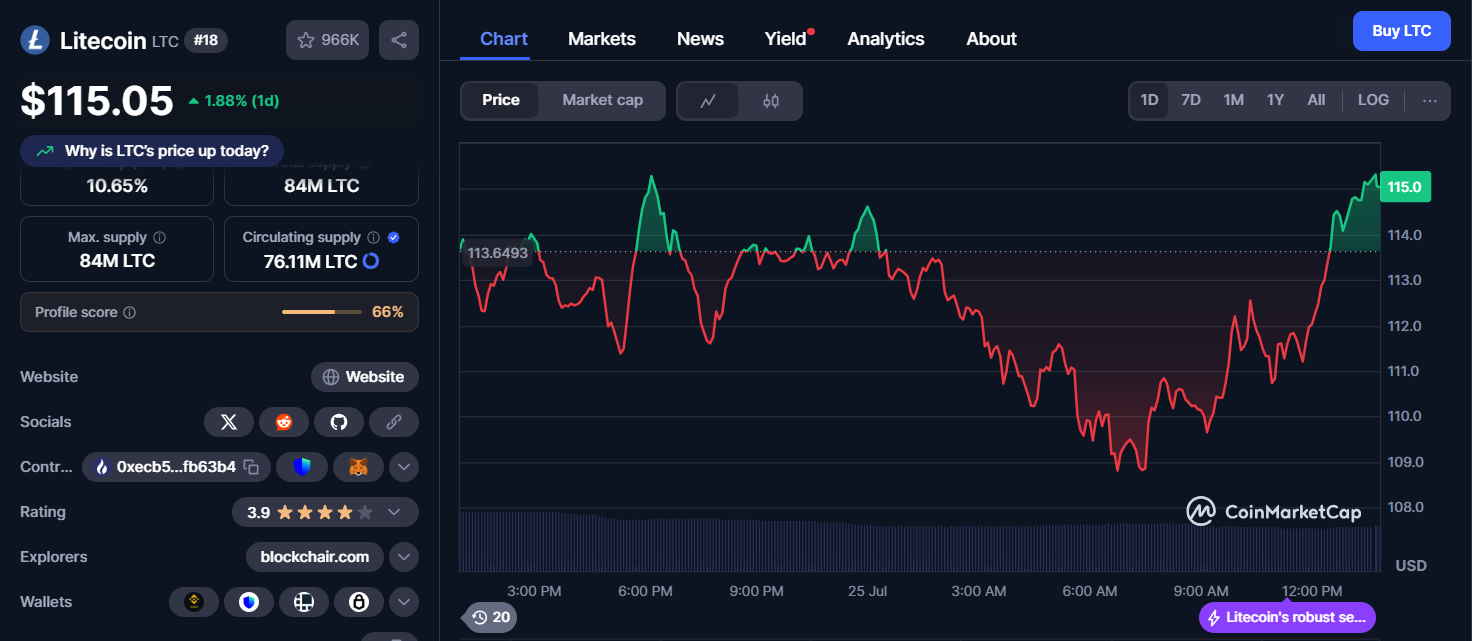Click the Circulating supply info icon
Image resolution: width=1472 pixels, height=641 pixels.
click(373, 238)
